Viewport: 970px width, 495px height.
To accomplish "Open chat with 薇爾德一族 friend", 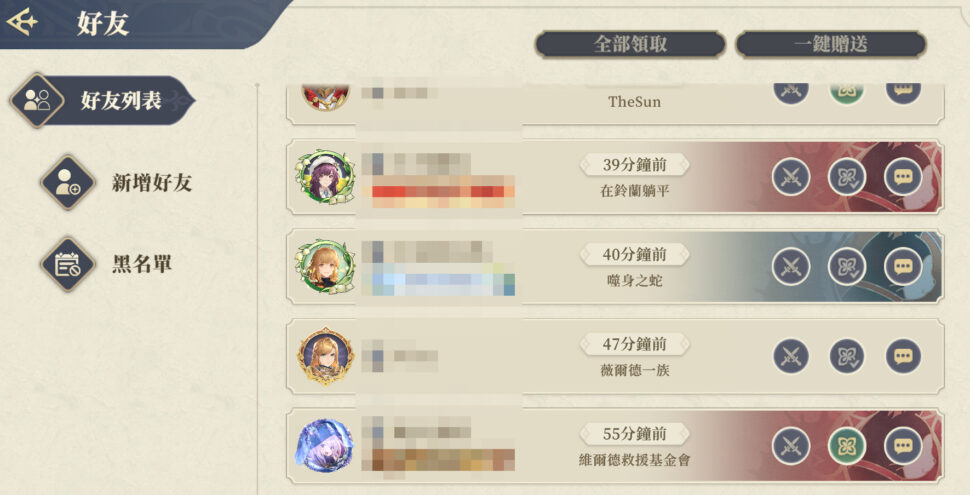I will (x=903, y=356).
